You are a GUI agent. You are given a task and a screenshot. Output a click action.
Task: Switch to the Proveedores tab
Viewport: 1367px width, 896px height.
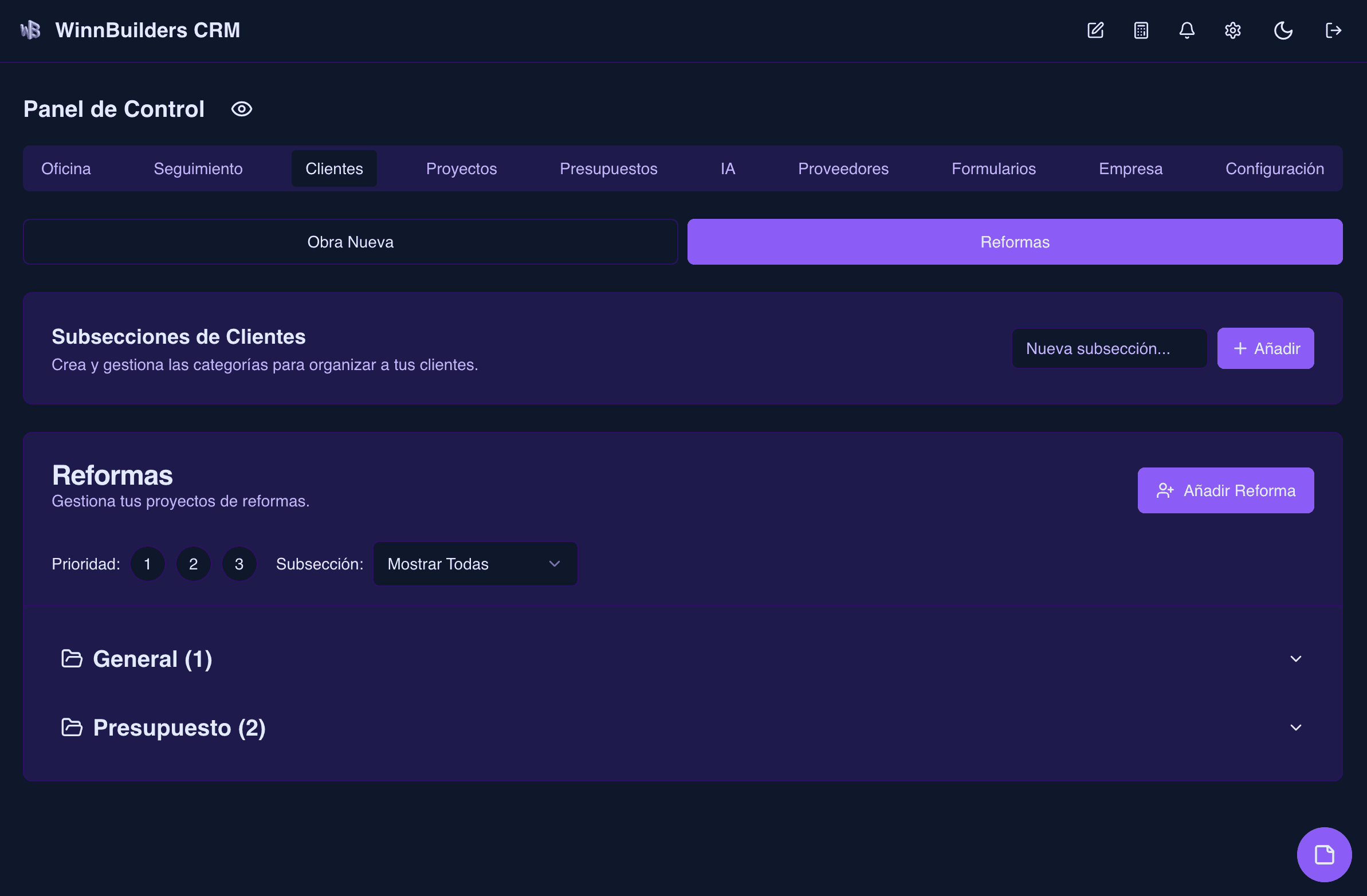tap(843, 169)
